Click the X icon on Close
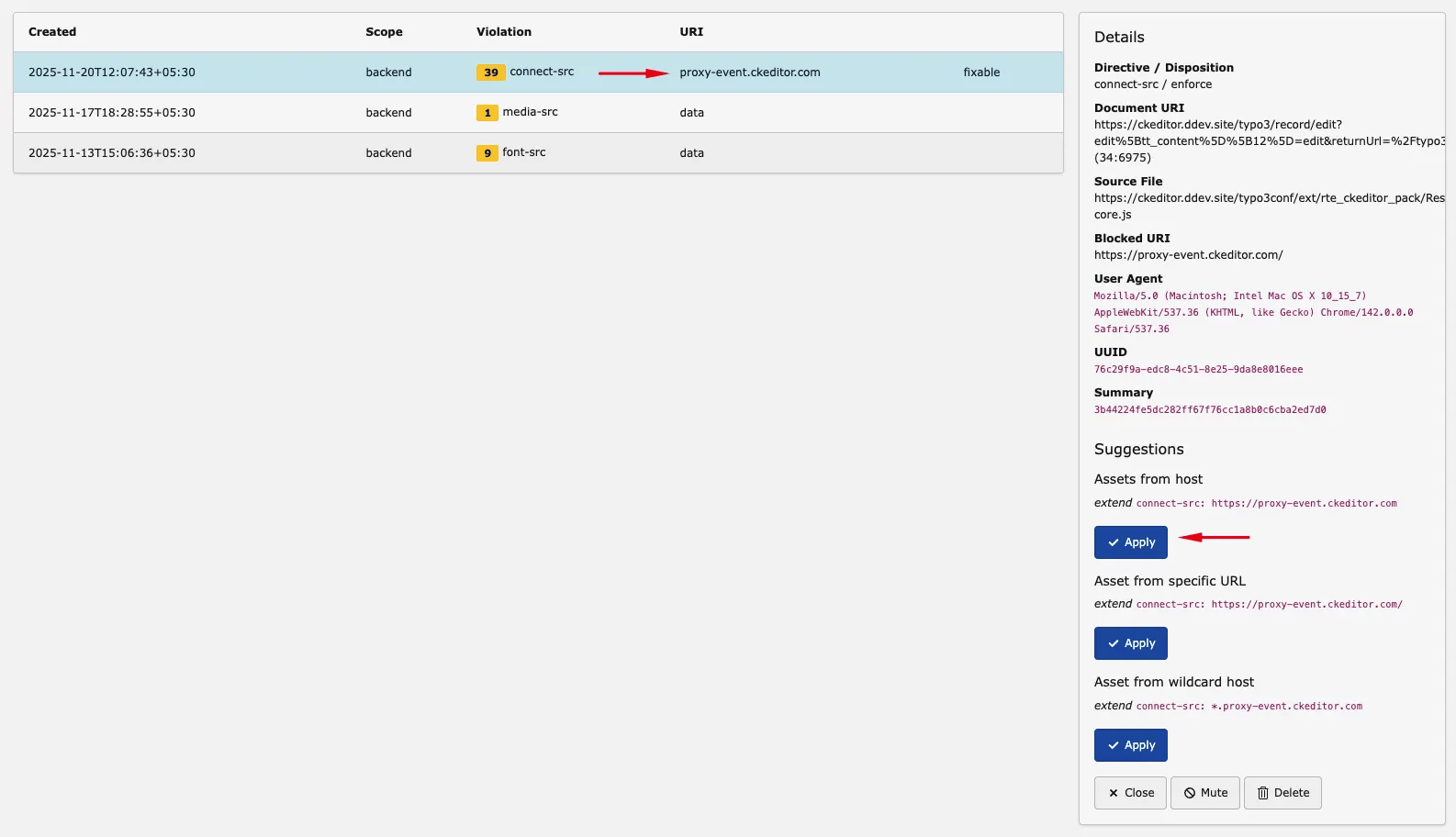 [1114, 793]
